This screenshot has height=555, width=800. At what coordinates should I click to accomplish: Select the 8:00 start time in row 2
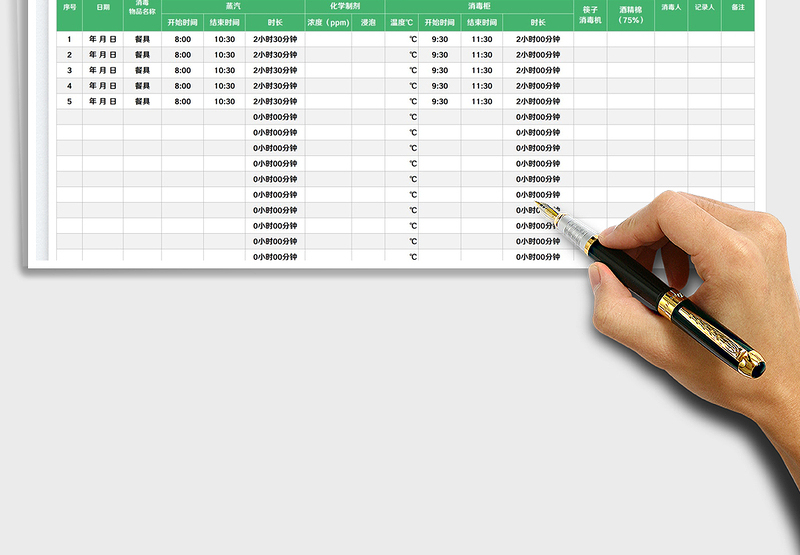coord(182,56)
